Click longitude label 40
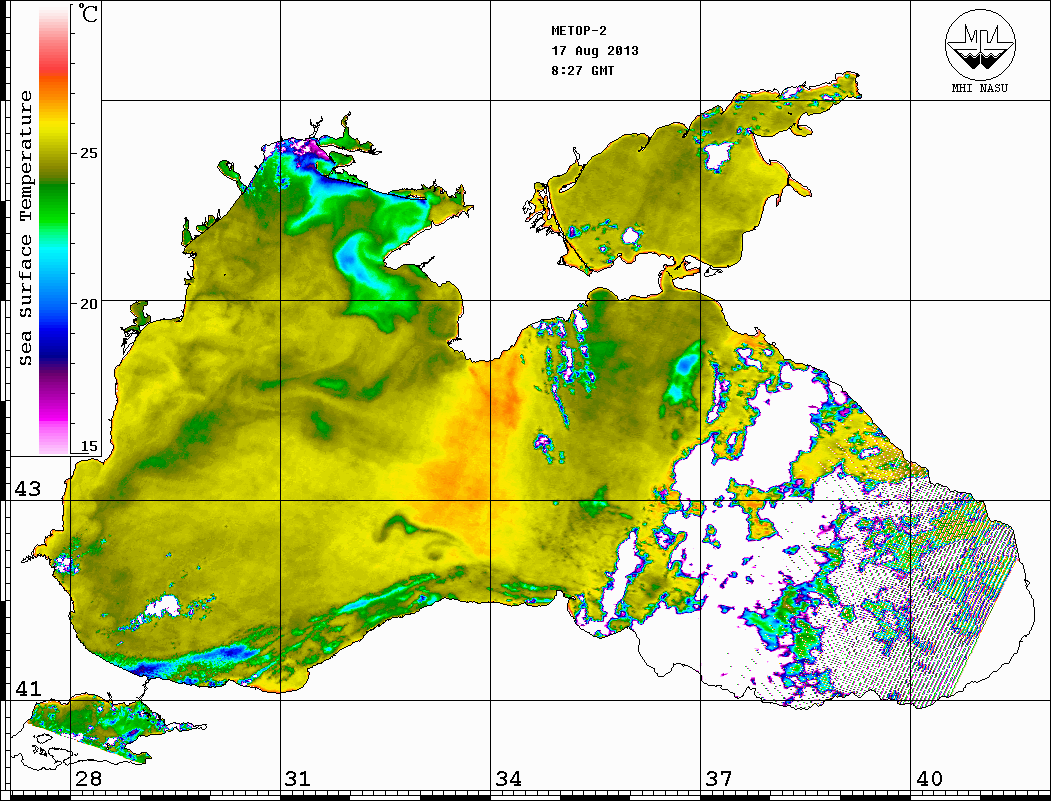The image size is (1051, 801). [929, 778]
